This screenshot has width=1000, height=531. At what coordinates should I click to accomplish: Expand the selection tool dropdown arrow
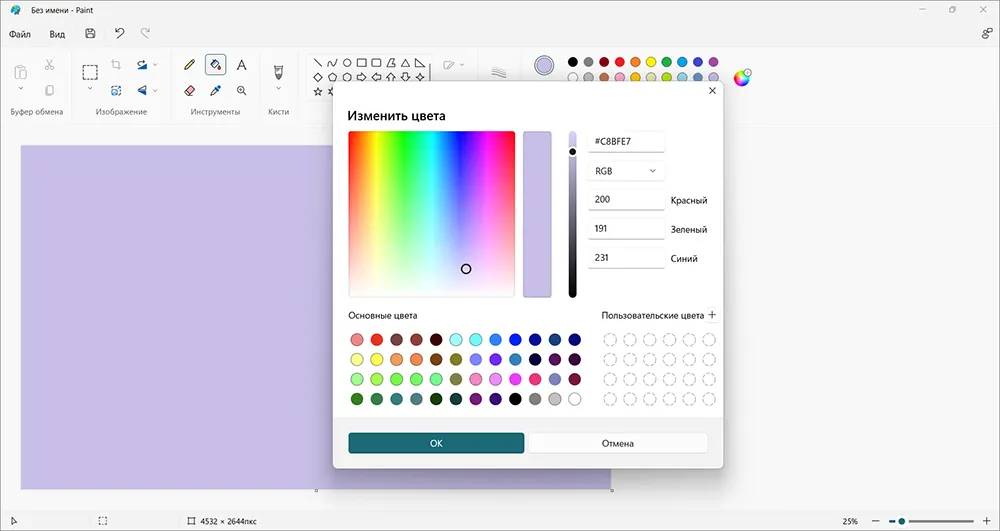[x=90, y=89]
